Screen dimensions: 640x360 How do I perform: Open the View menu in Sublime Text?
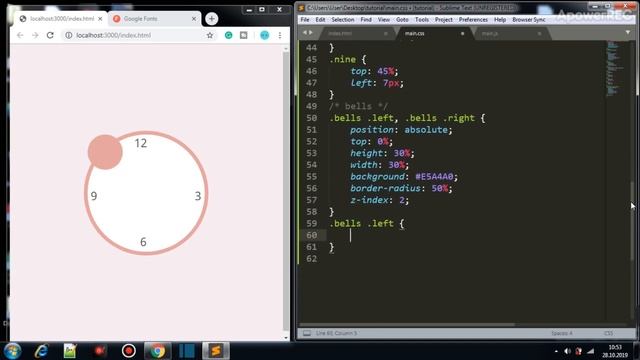(384, 20)
